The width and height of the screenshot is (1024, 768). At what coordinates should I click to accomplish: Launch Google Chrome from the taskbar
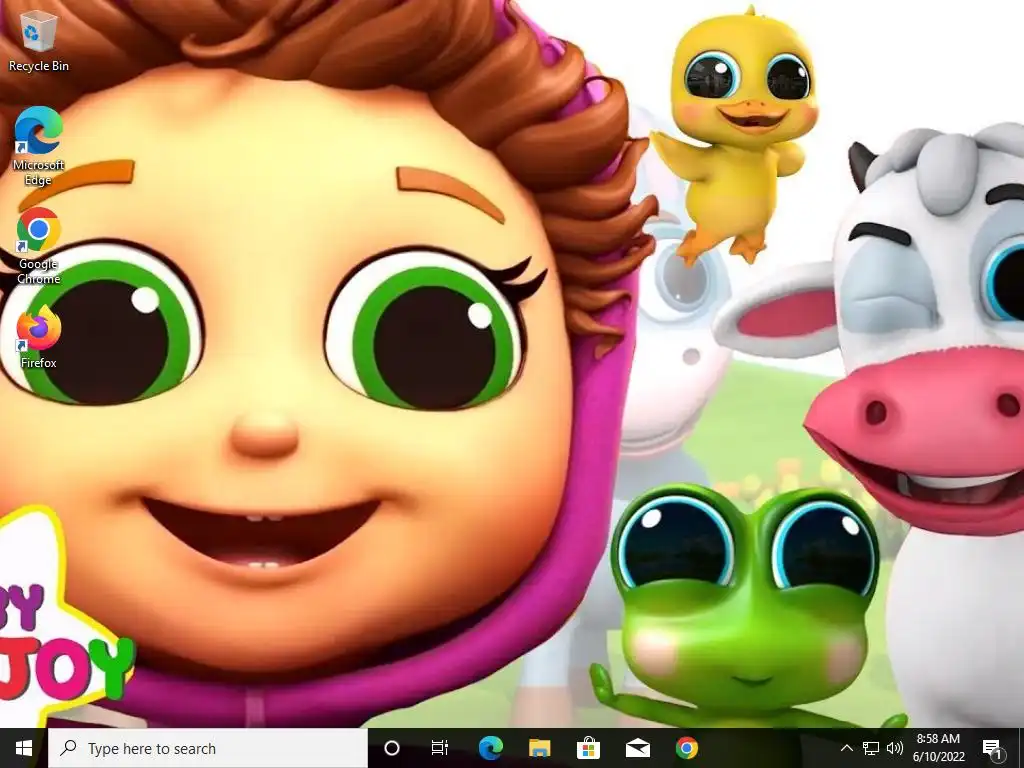click(686, 748)
